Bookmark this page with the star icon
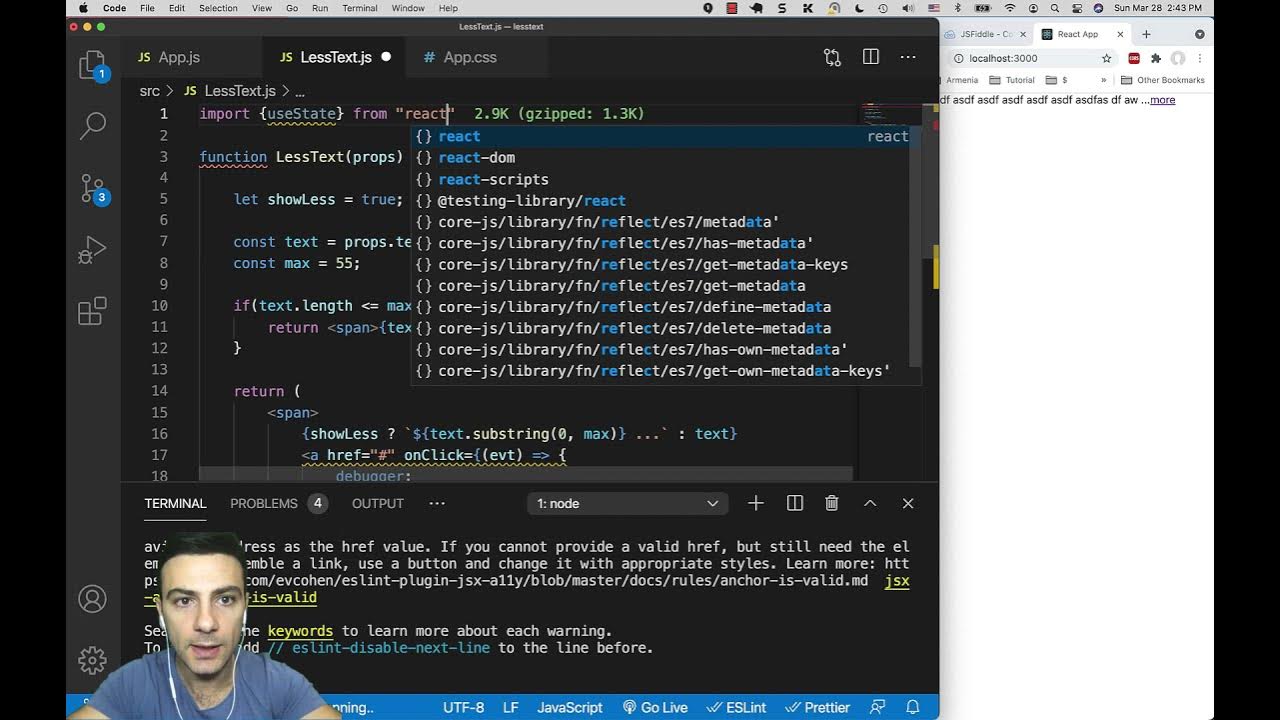Screen dimensions: 1280x720 point(1107,58)
